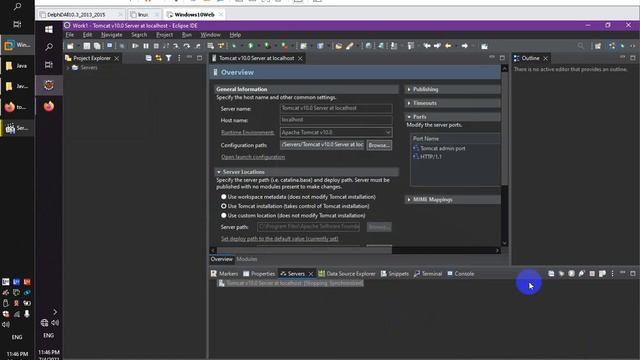Click the editor horizontal scrollbar
This screenshot has height=360, width=640.
304,250
